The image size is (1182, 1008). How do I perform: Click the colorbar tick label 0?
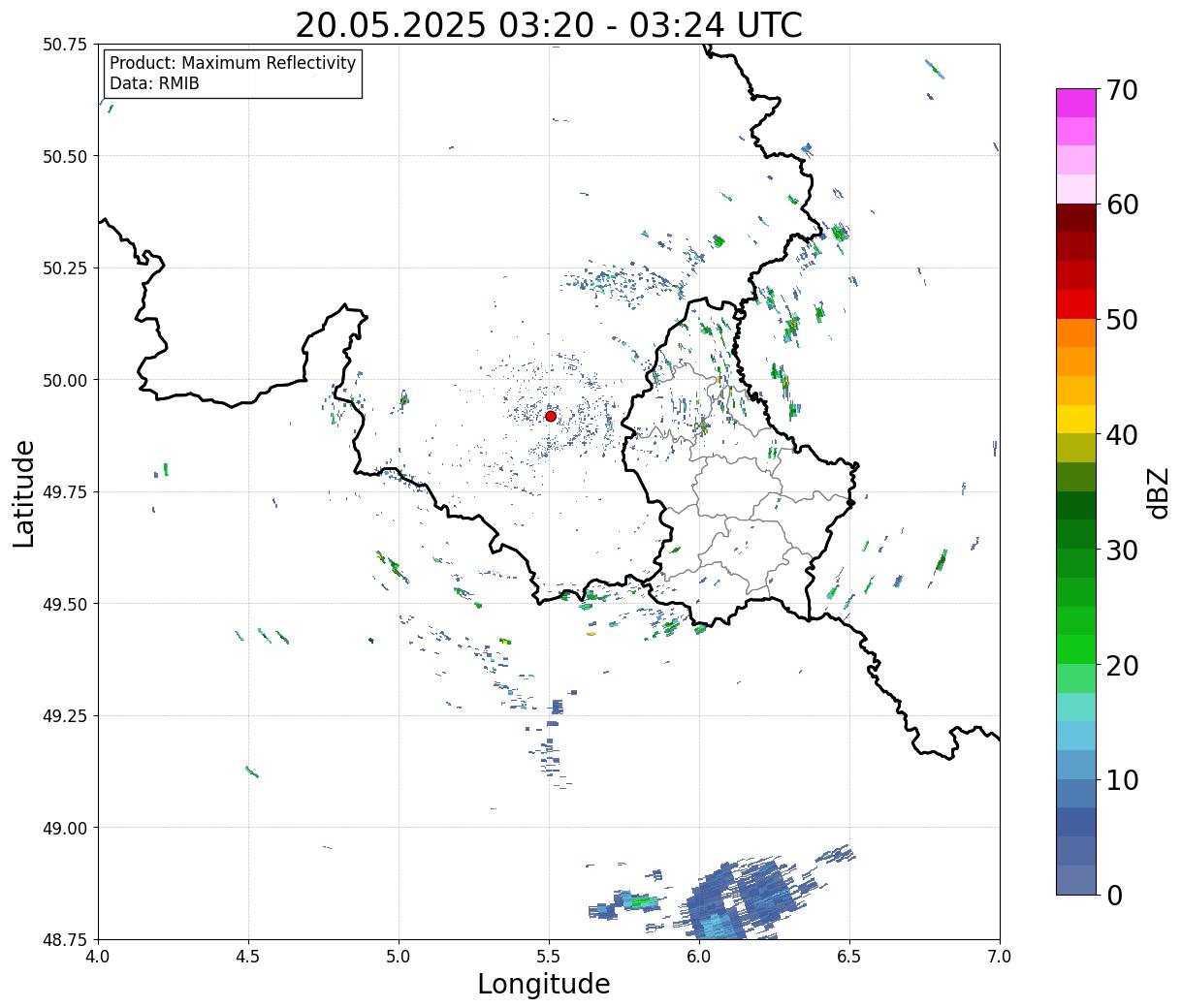click(x=1114, y=895)
